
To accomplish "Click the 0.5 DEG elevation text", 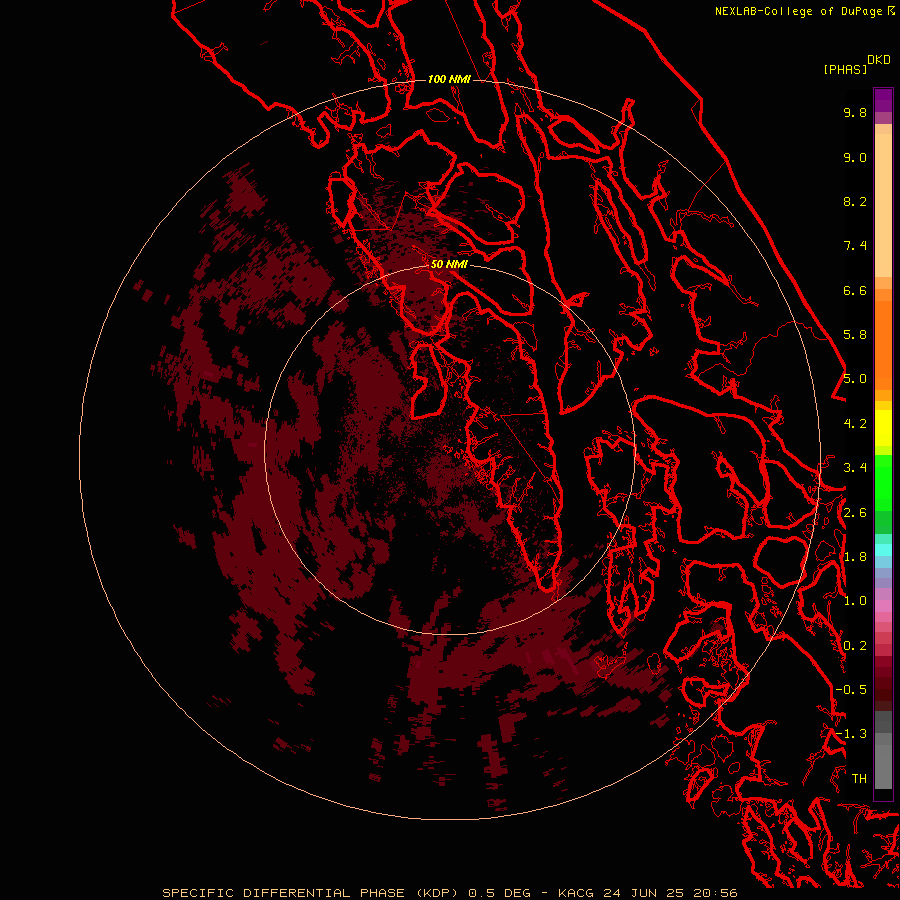I will tap(499, 893).
